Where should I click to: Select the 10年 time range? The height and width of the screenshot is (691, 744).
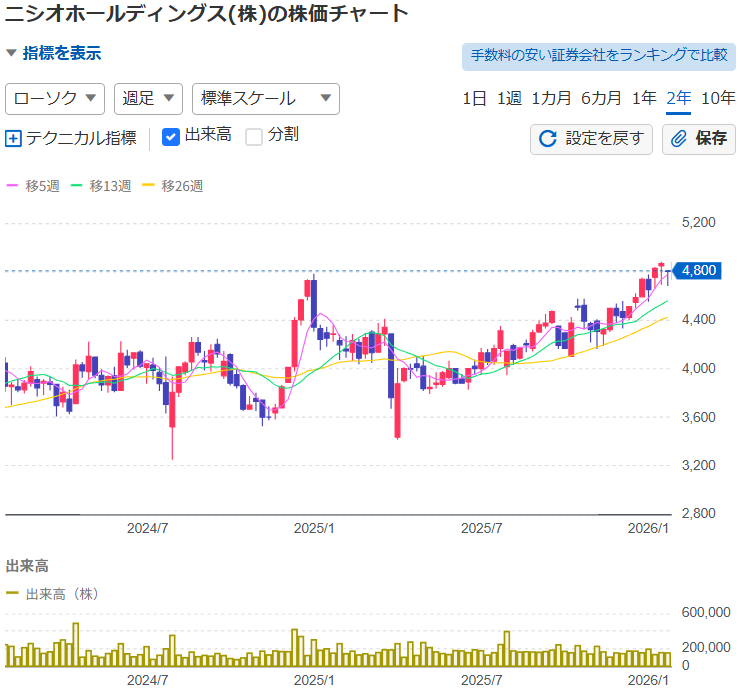(718, 98)
